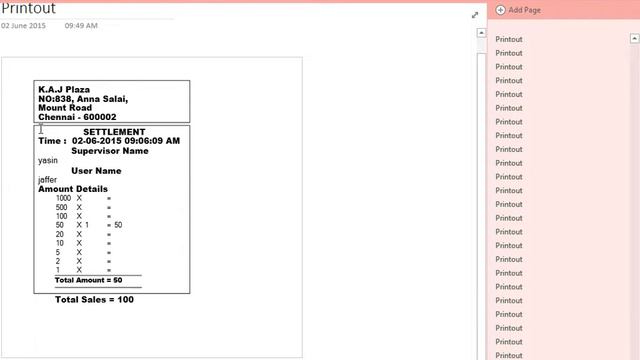This screenshot has height=360, width=640.
Task: Click the page time 09:49 AM
Action: (x=81, y=26)
